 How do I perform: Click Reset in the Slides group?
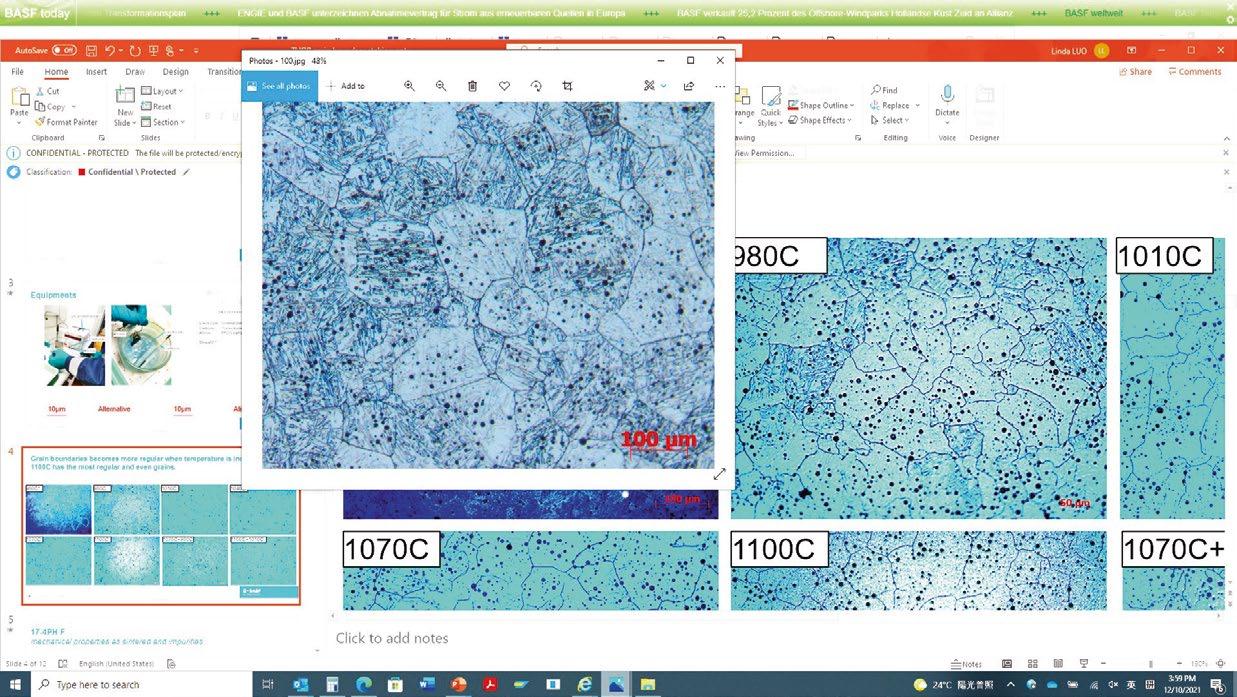(x=156, y=107)
